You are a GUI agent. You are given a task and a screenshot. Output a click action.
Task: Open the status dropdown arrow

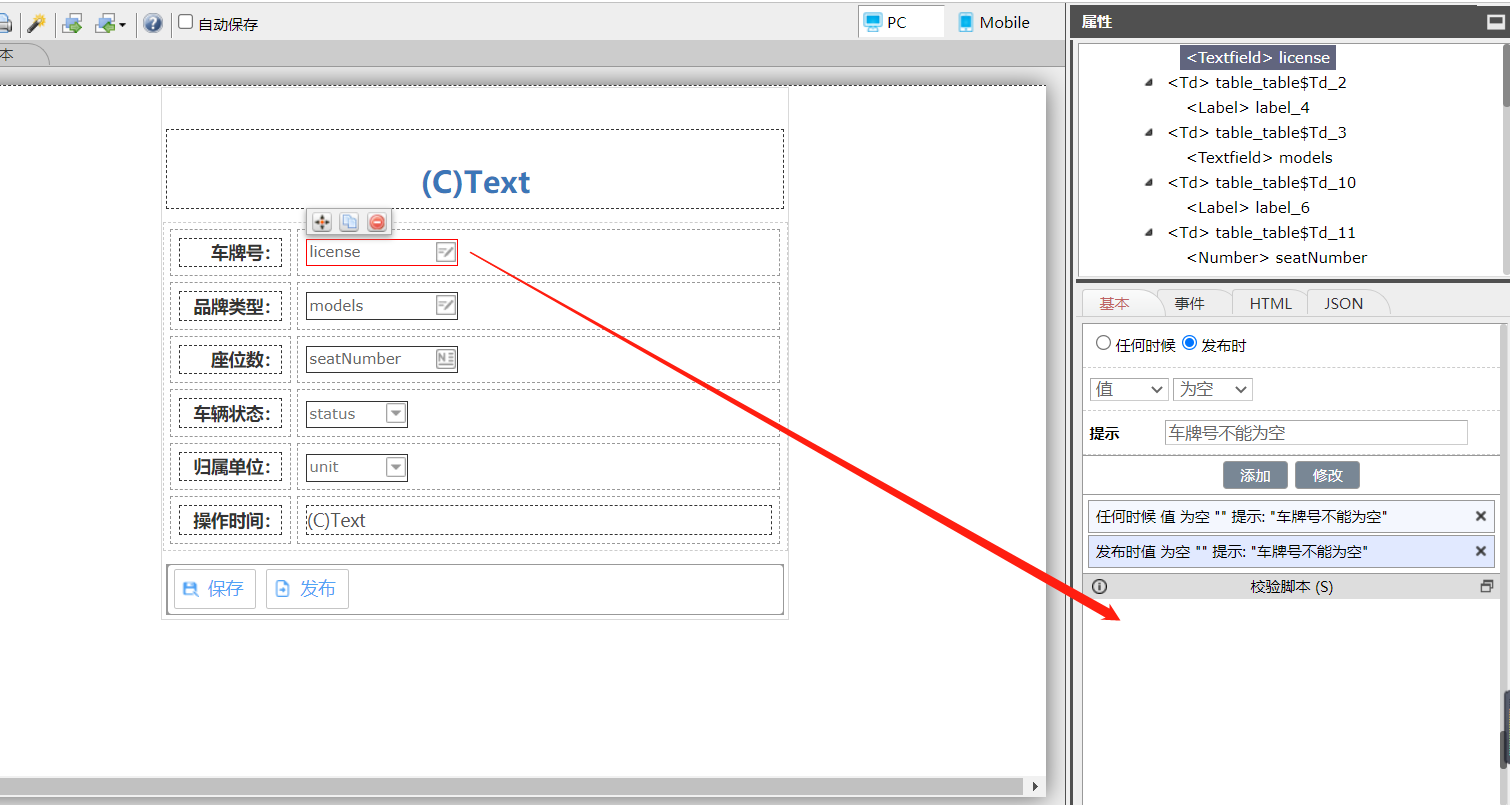[396, 413]
